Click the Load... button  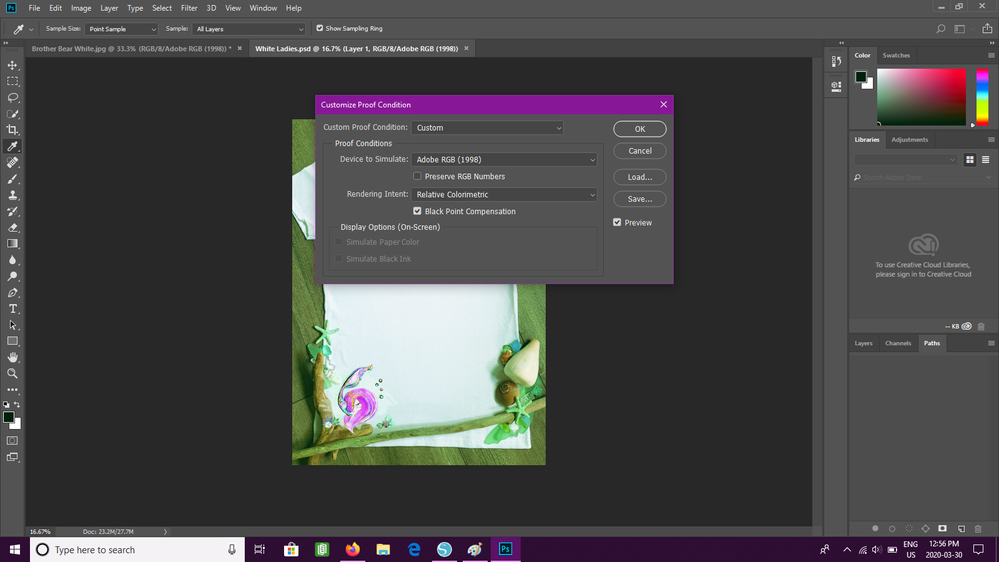point(640,177)
